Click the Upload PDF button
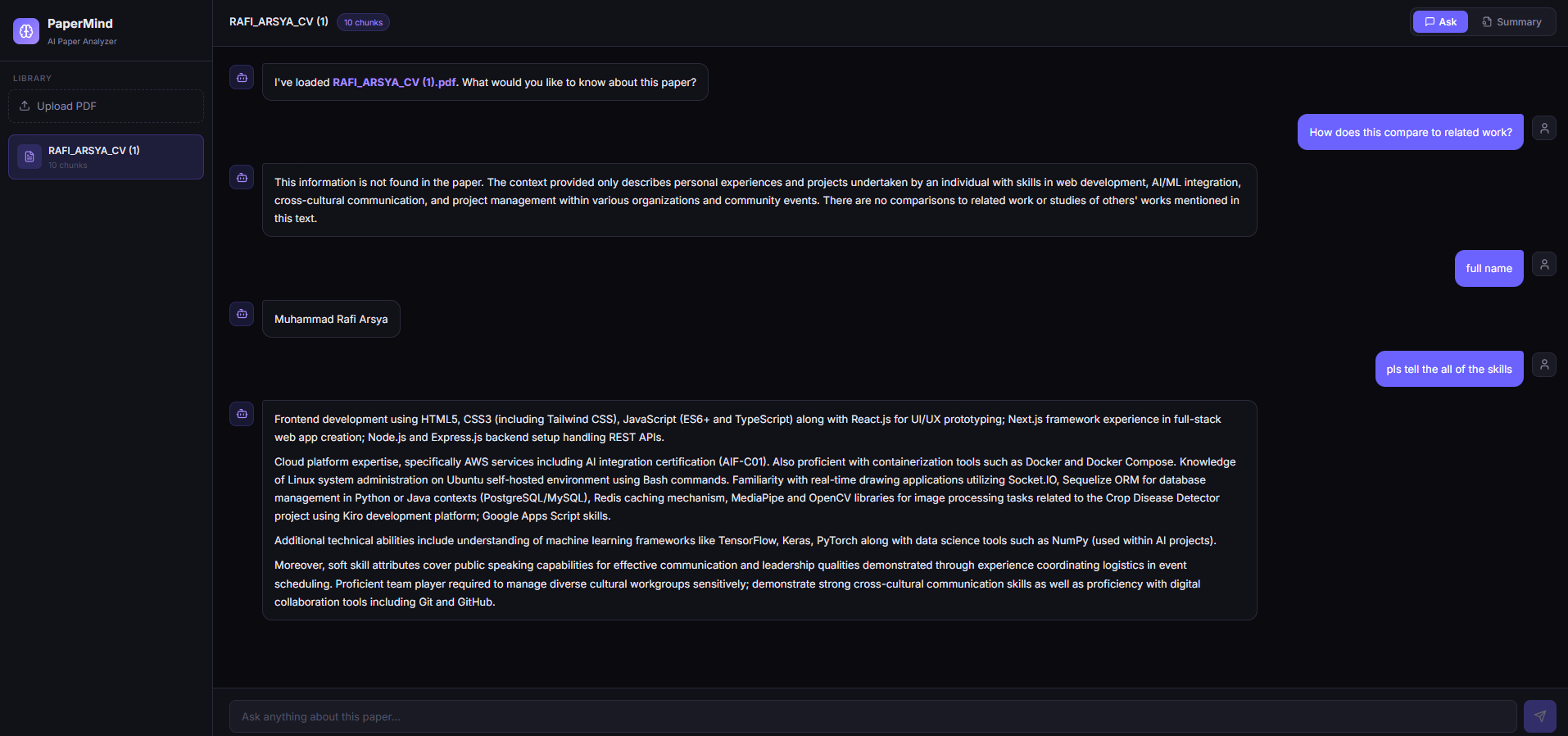This screenshot has height=736, width=1568. (106, 106)
